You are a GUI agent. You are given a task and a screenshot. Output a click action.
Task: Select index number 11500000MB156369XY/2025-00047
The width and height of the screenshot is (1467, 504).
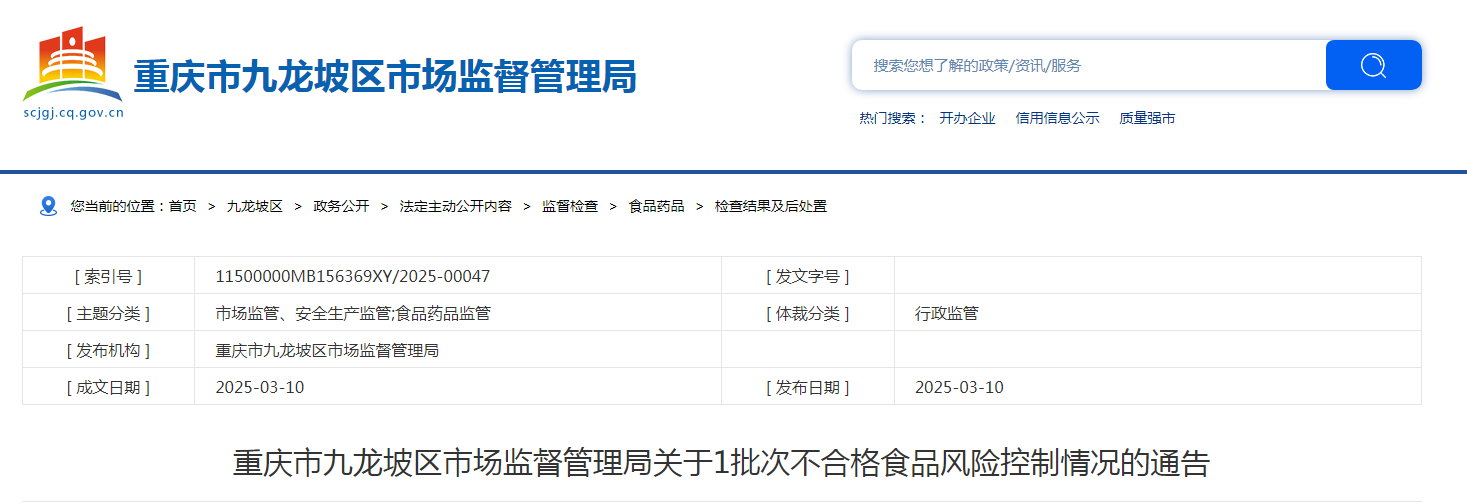coord(353,276)
